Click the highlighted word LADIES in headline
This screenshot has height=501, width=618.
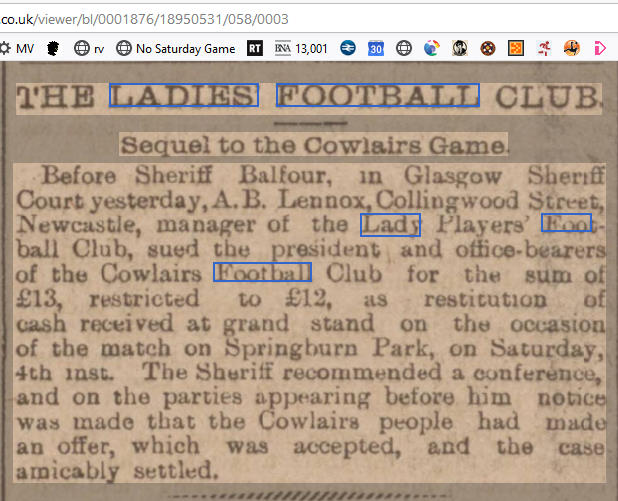[184, 95]
